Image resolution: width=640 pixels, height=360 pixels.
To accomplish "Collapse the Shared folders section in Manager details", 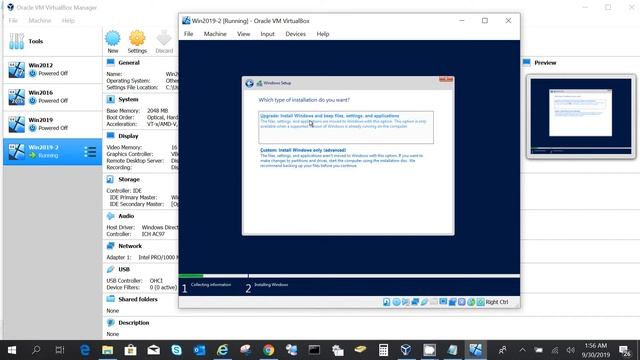I will click(x=138, y=299).
